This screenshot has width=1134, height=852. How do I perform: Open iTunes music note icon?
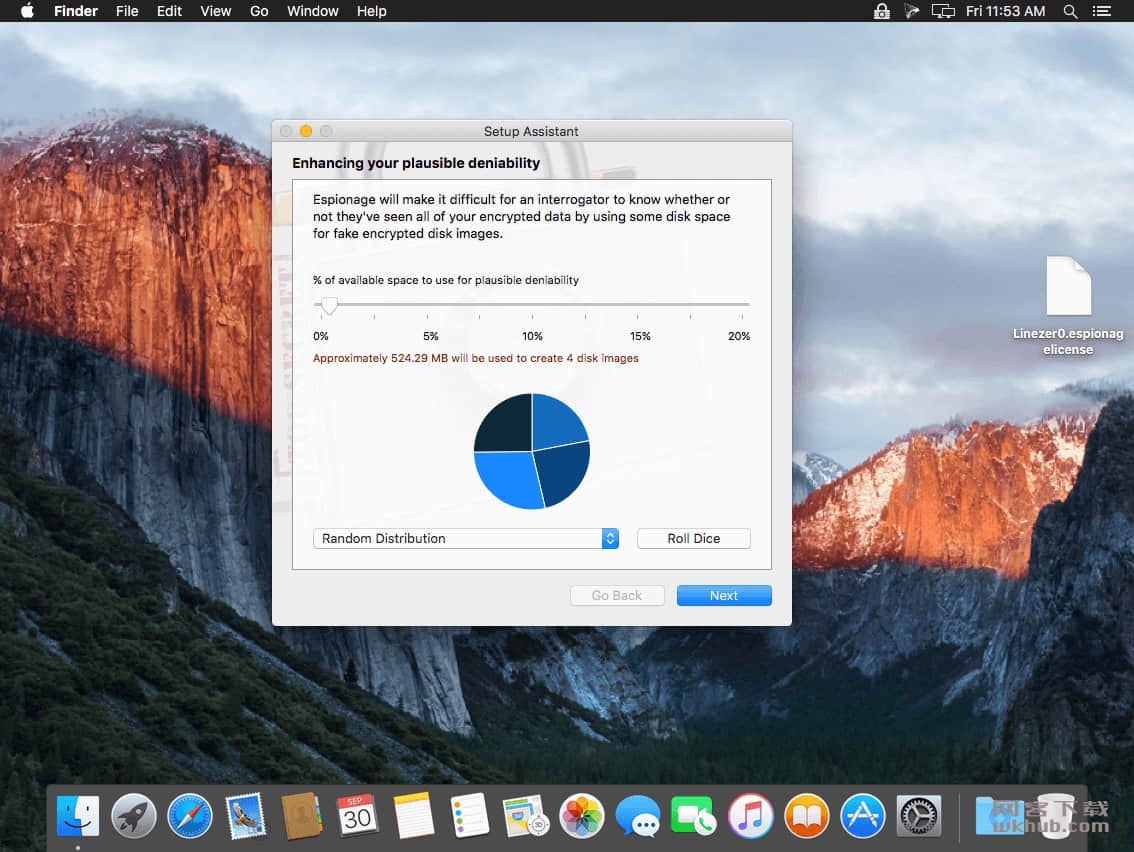coord(750,816)
